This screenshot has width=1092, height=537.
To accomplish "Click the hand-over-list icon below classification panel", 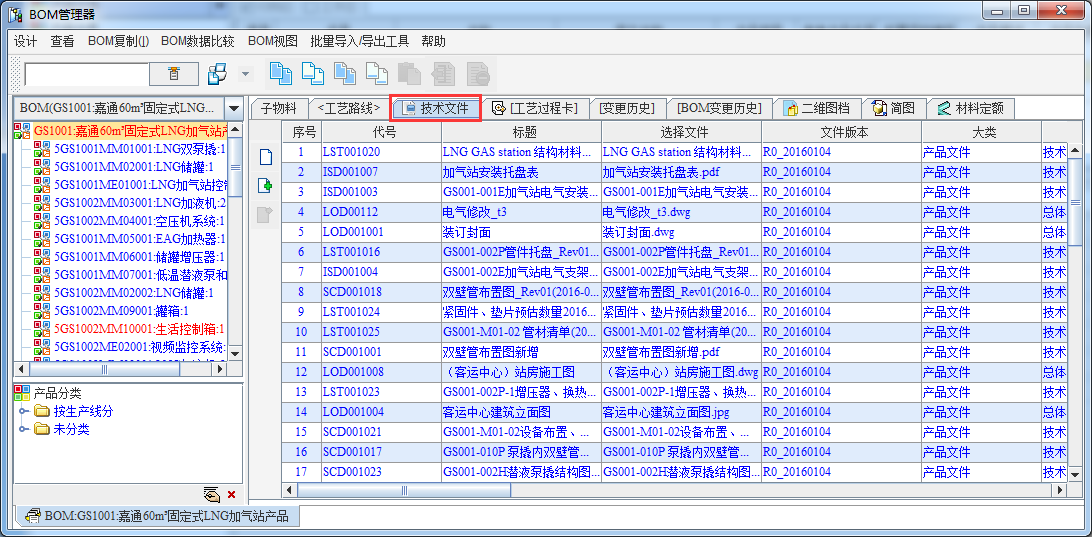I will [x=212, y=495].
